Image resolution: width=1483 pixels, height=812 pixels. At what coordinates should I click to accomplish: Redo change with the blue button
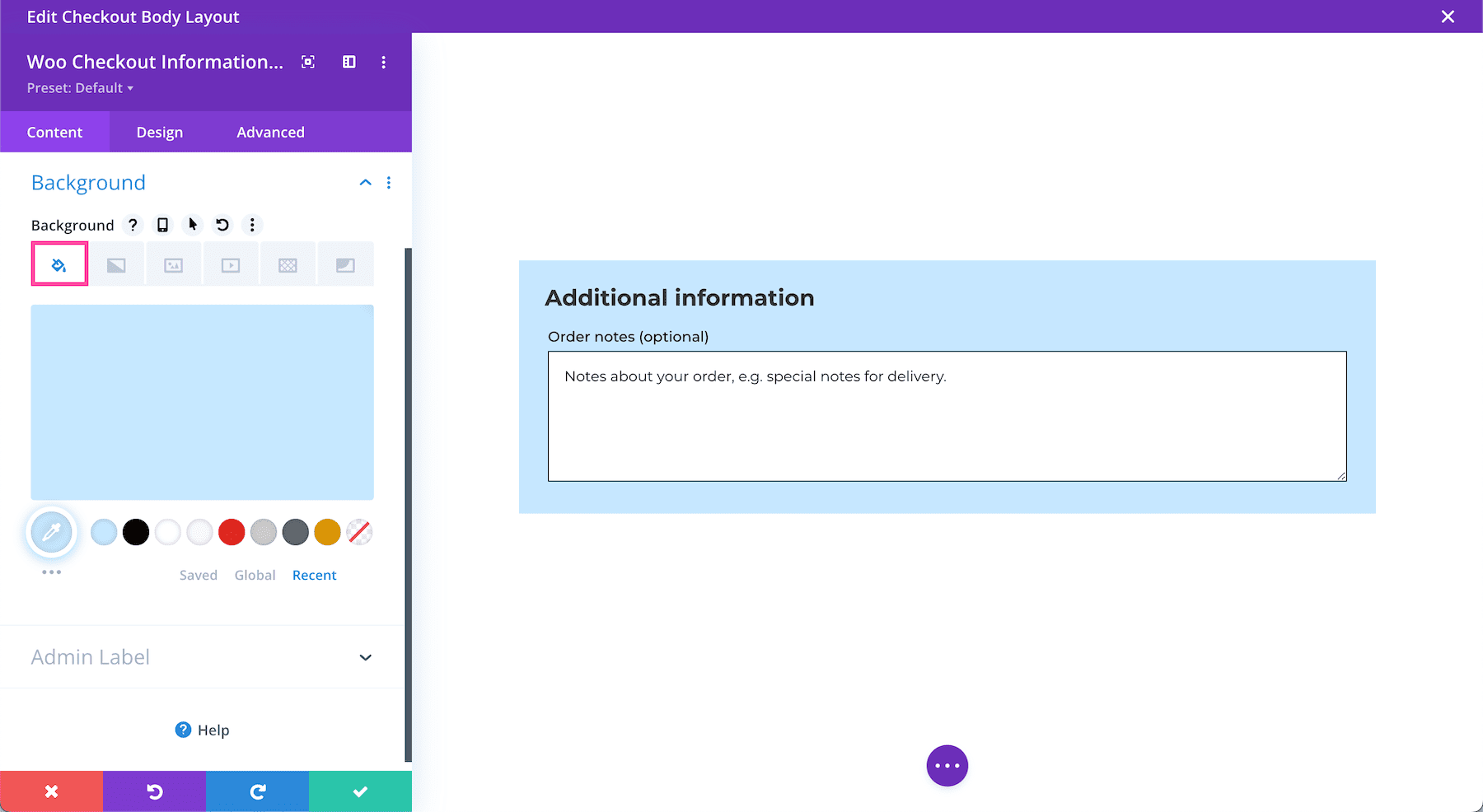[x=257, y=791]
